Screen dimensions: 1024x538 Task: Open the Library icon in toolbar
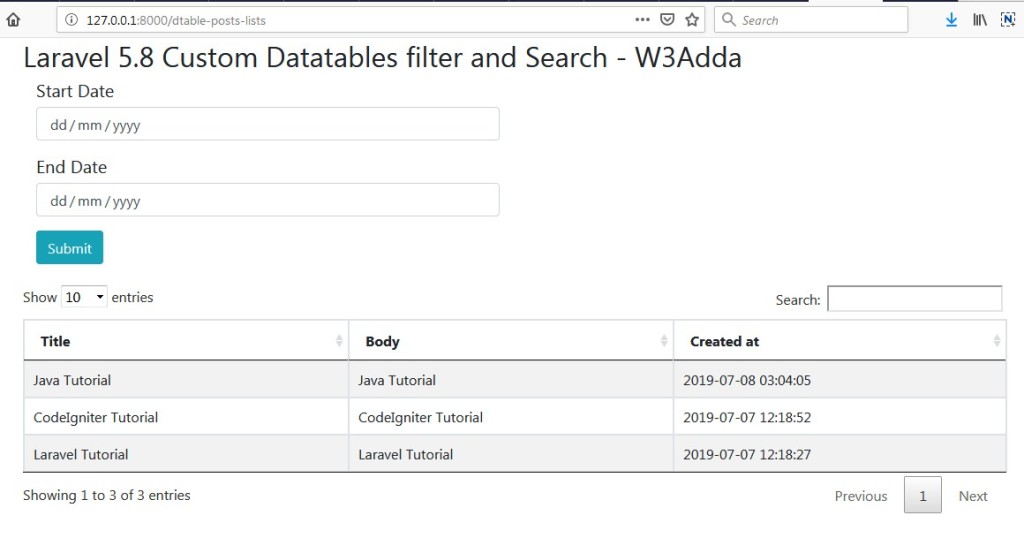tap(980, 20)
